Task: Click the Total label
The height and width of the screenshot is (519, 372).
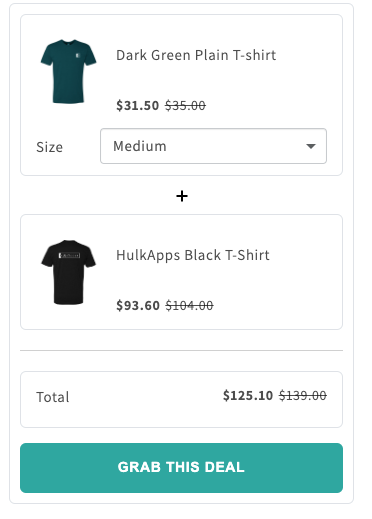Action: (x=53, y=397)
